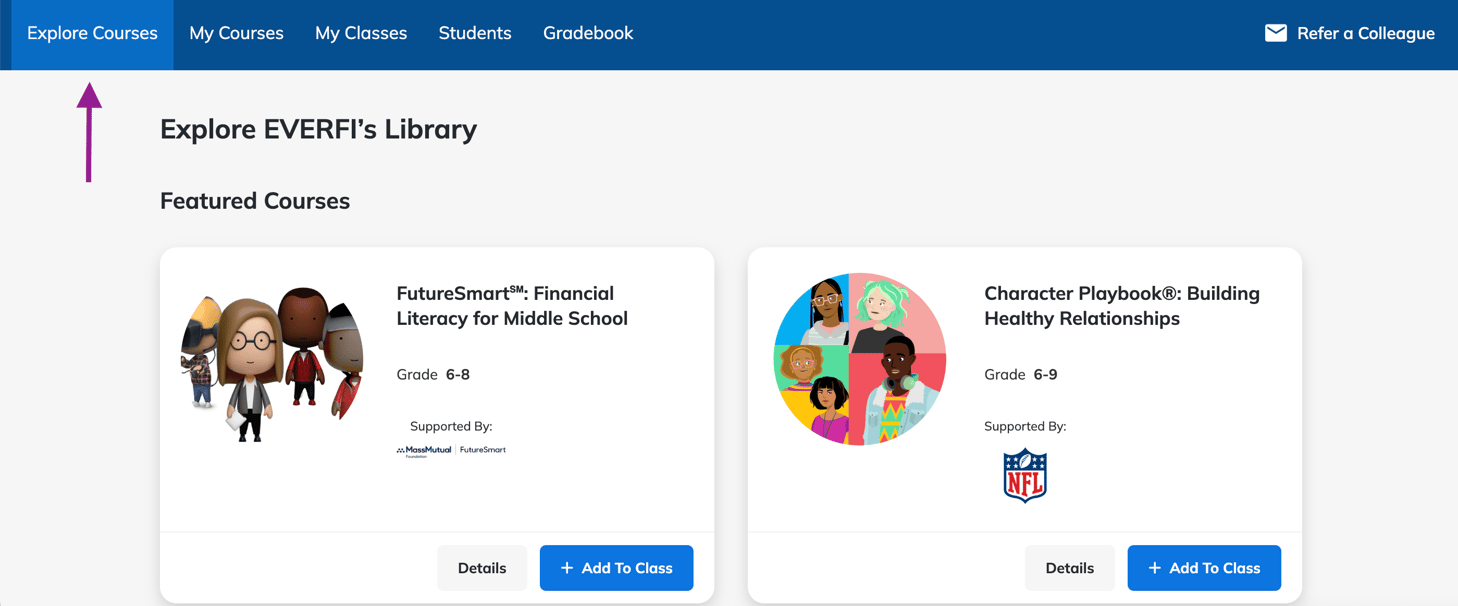This screenshot has width=1458, height=606.
Task: Open the Character Playbook circular thumbnail
Action: pyautogui.click(x=860, y=359)
